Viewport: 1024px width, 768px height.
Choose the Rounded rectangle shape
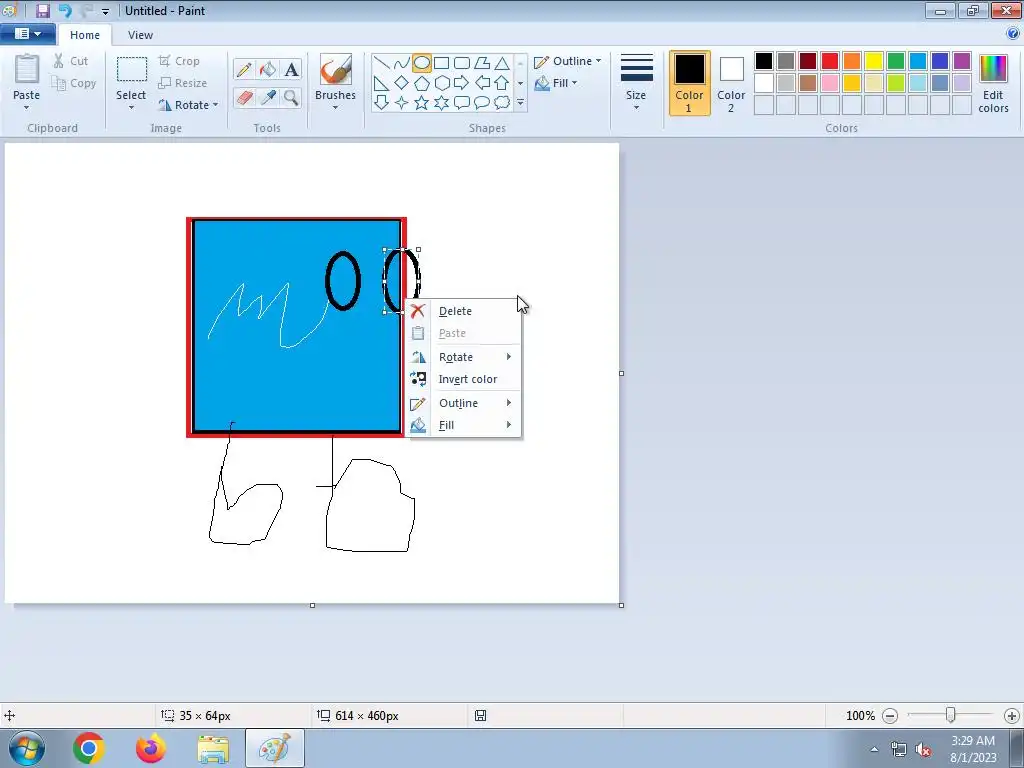[462, 63]
